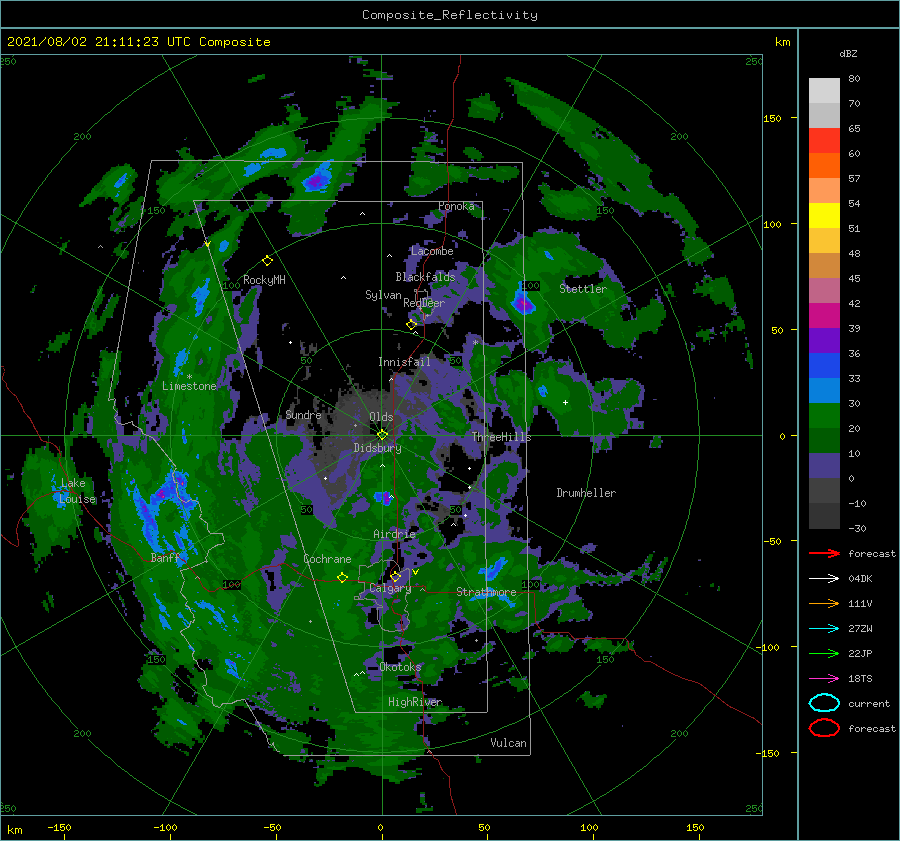Click the yellow diamond marker below RedDeer
The width and height of the screenshot is (900, 841).
pyautogui.click(x=412, y=325)
